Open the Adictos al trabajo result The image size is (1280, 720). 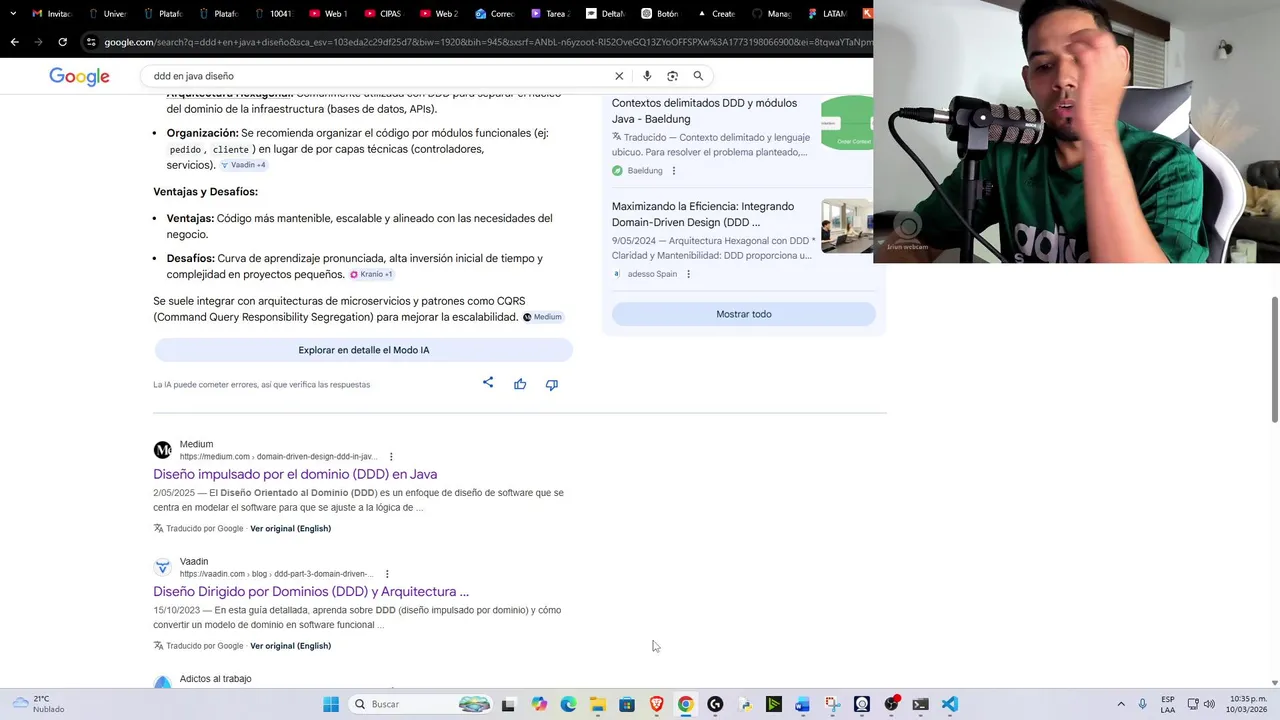215,679
